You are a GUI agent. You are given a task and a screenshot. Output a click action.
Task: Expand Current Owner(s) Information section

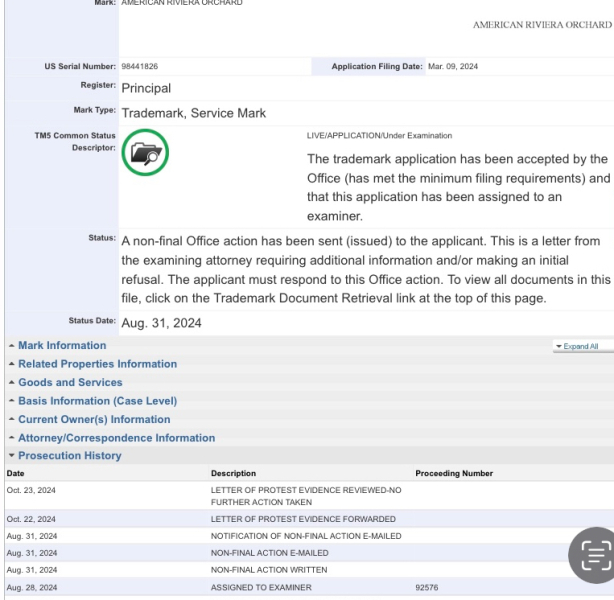pos(94,419)
